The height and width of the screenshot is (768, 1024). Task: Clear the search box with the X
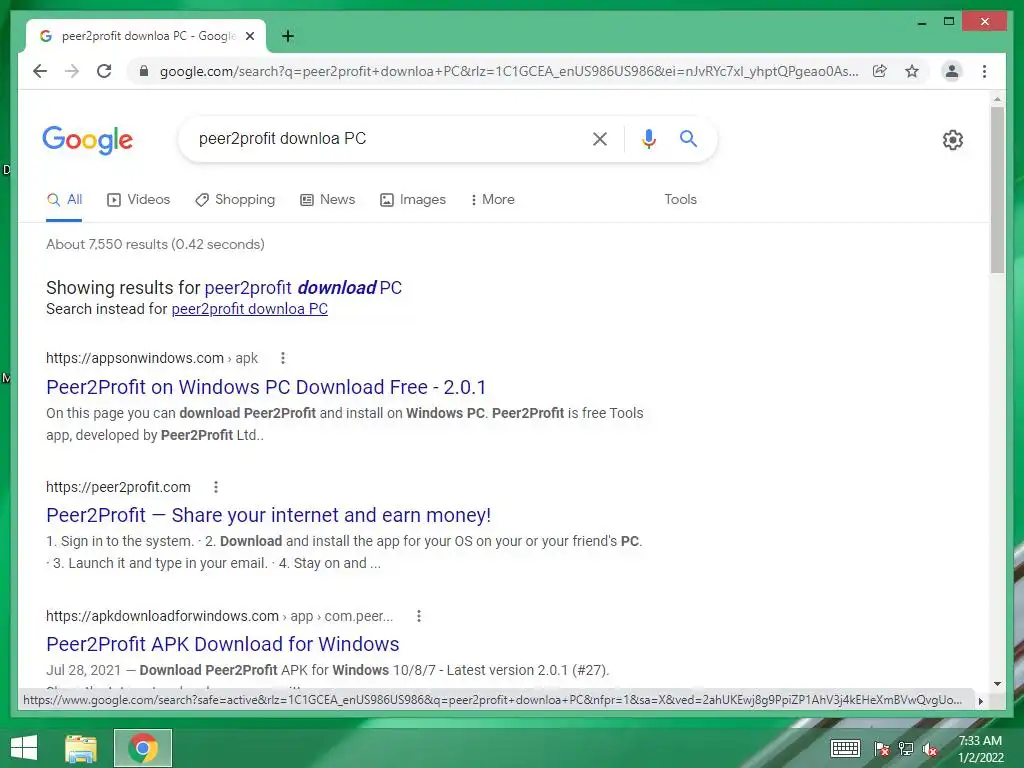click(x=600, y=138)
